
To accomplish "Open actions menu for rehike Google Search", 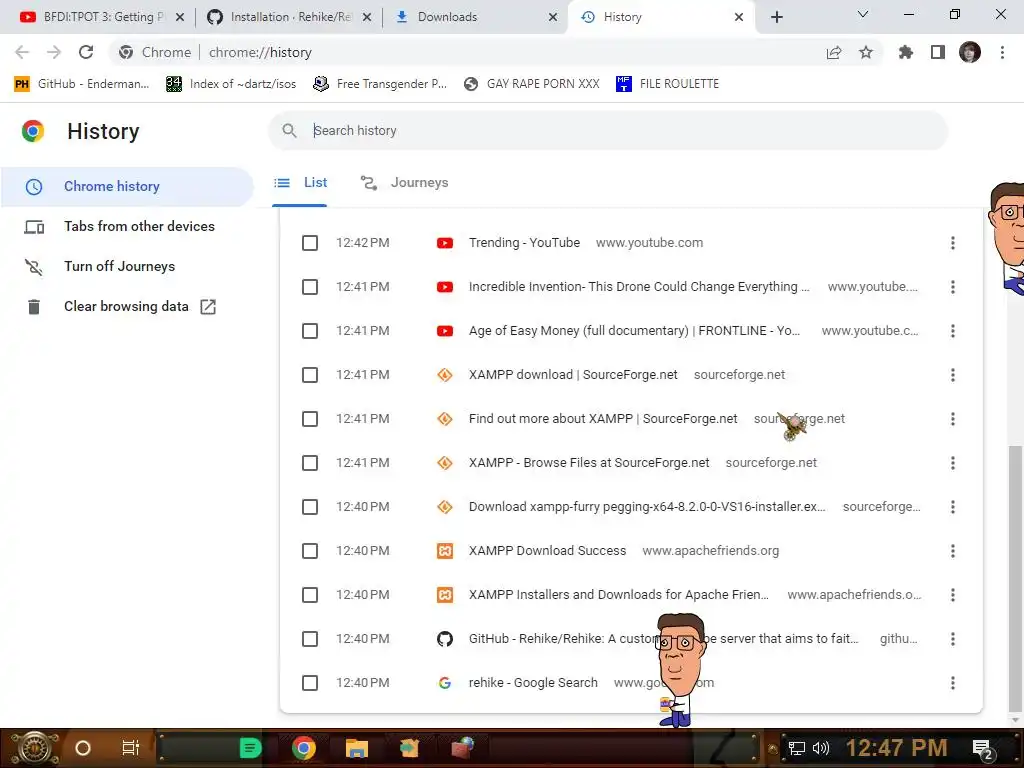I will (953, 683).
